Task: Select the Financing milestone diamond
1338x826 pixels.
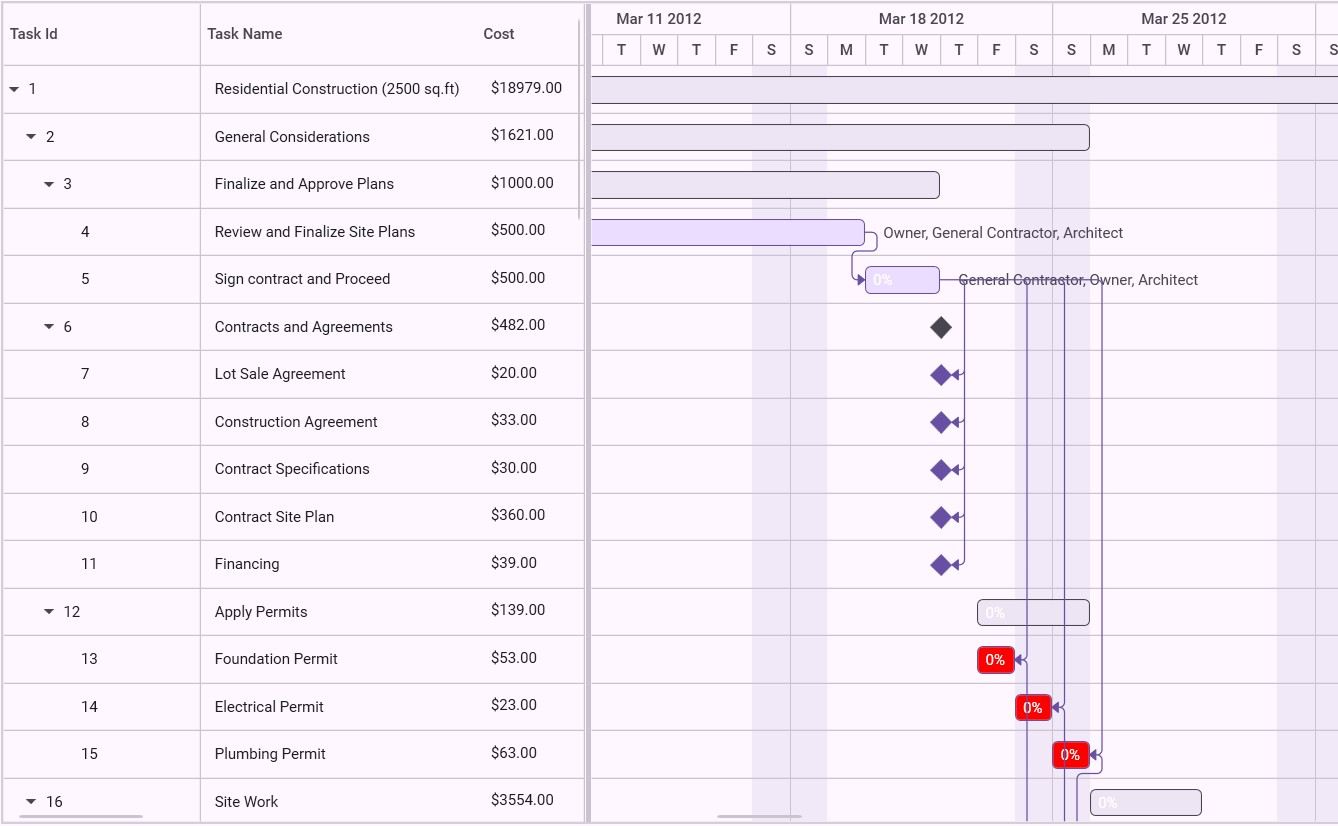Action: pos(940,565)
